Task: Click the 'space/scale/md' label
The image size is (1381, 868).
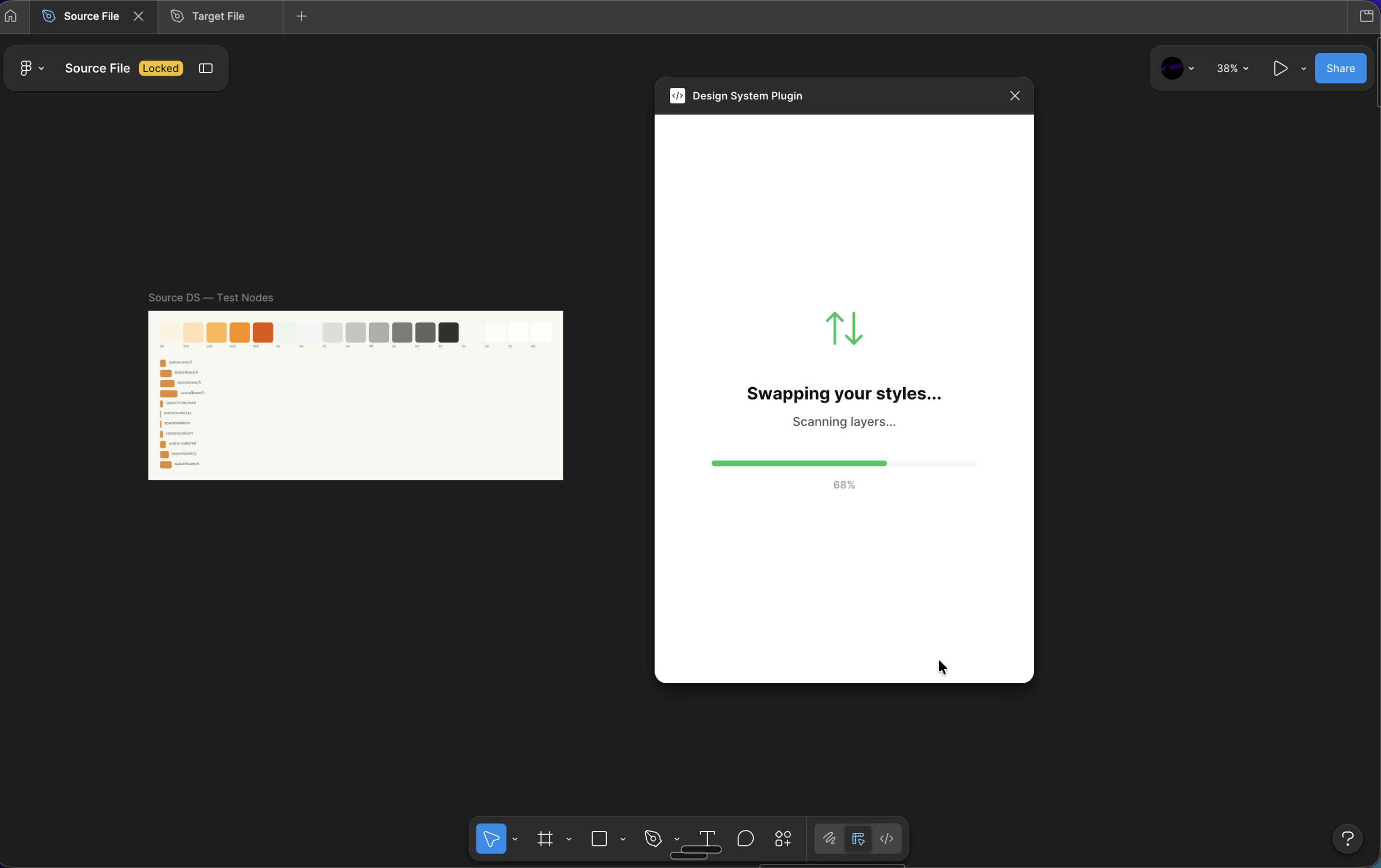Action: coord(182,443)
